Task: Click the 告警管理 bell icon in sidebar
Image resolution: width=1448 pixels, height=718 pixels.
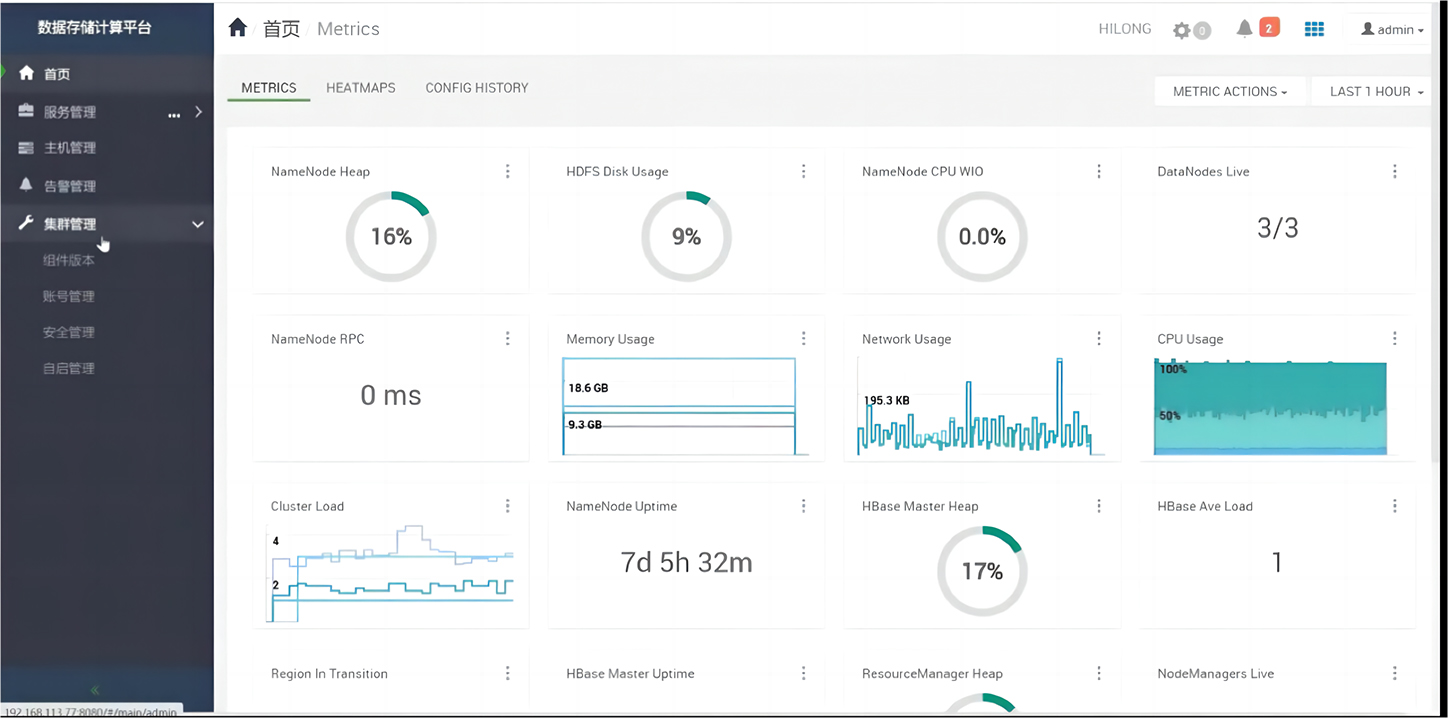Action: coord(26,185)
